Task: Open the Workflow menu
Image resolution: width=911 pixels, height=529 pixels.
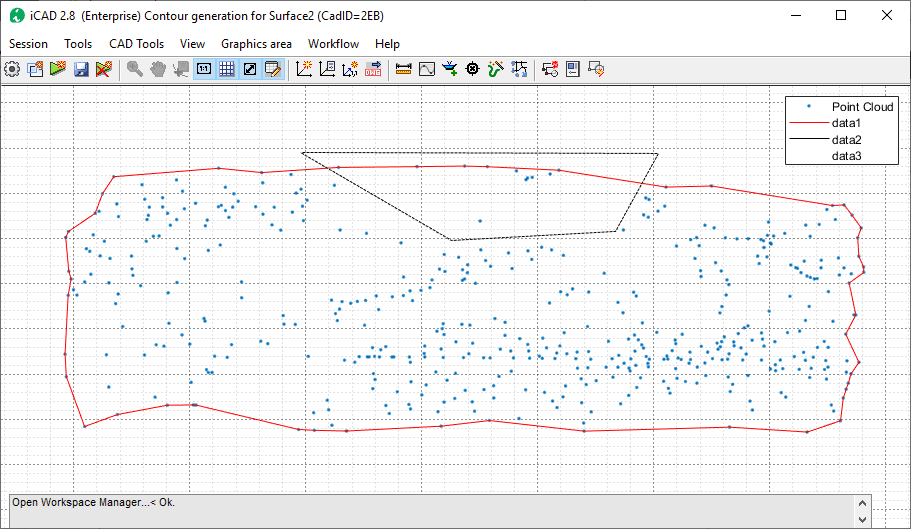Action: [333, 44]
